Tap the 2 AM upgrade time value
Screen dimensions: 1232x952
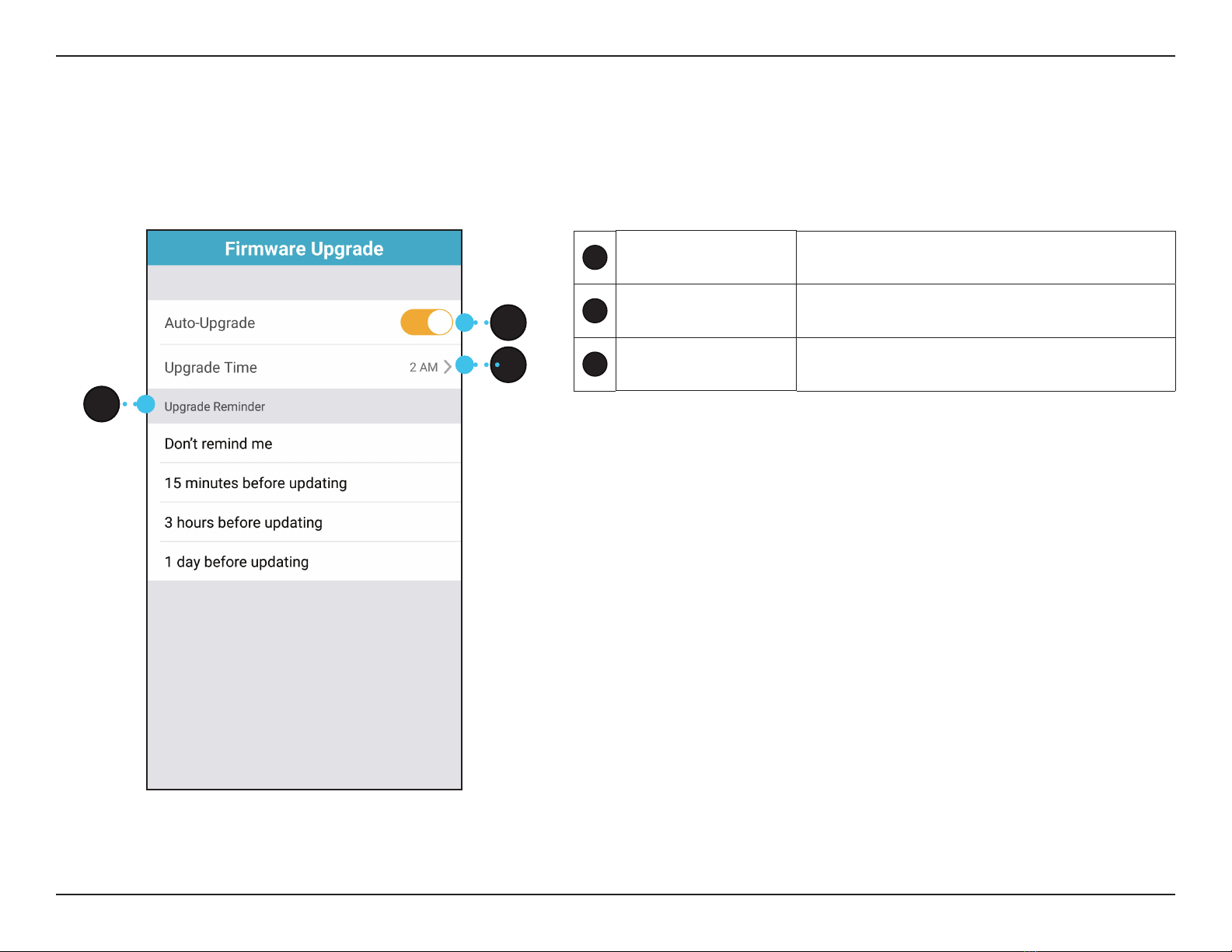coord(424,368)
